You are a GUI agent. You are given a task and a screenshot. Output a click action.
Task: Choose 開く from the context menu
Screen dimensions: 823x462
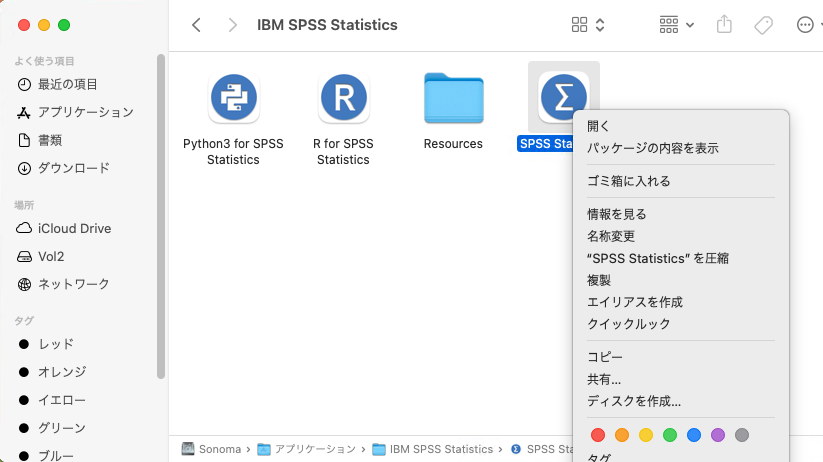pyautogui.click(x=598, y=126)
